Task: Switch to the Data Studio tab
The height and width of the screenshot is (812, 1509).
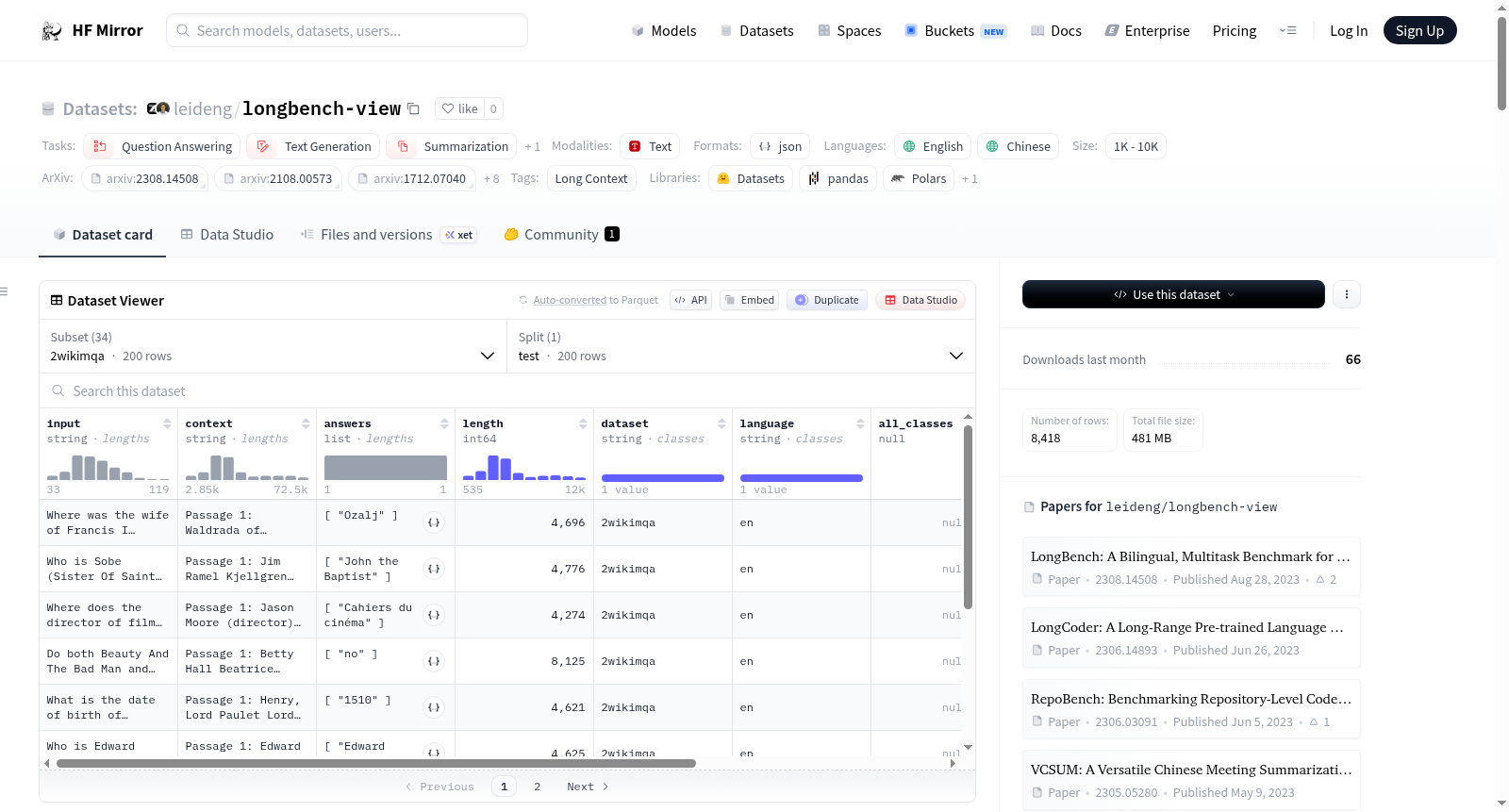Action: 227,235
